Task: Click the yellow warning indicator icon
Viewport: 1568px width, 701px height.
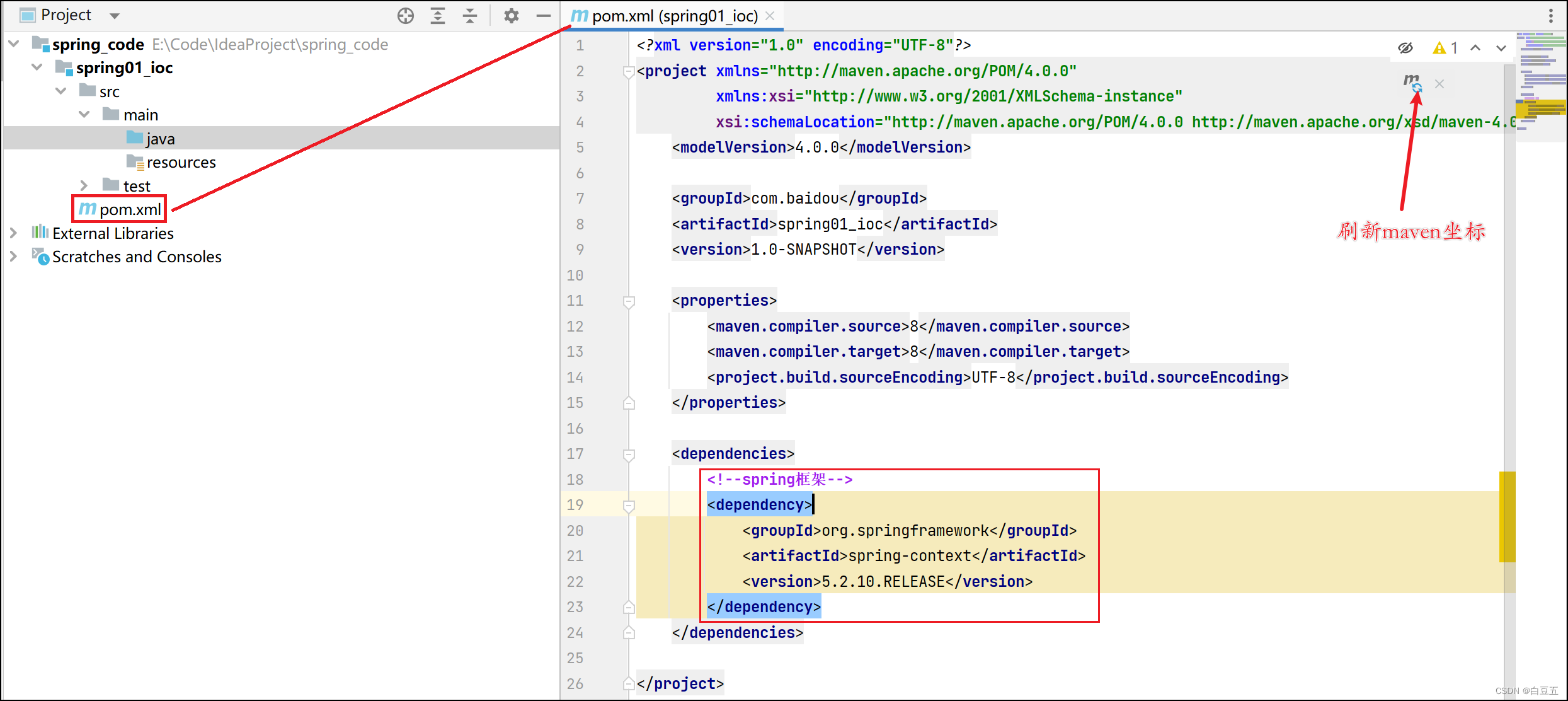Action: pyautogui.click(x=1439, y=48)
